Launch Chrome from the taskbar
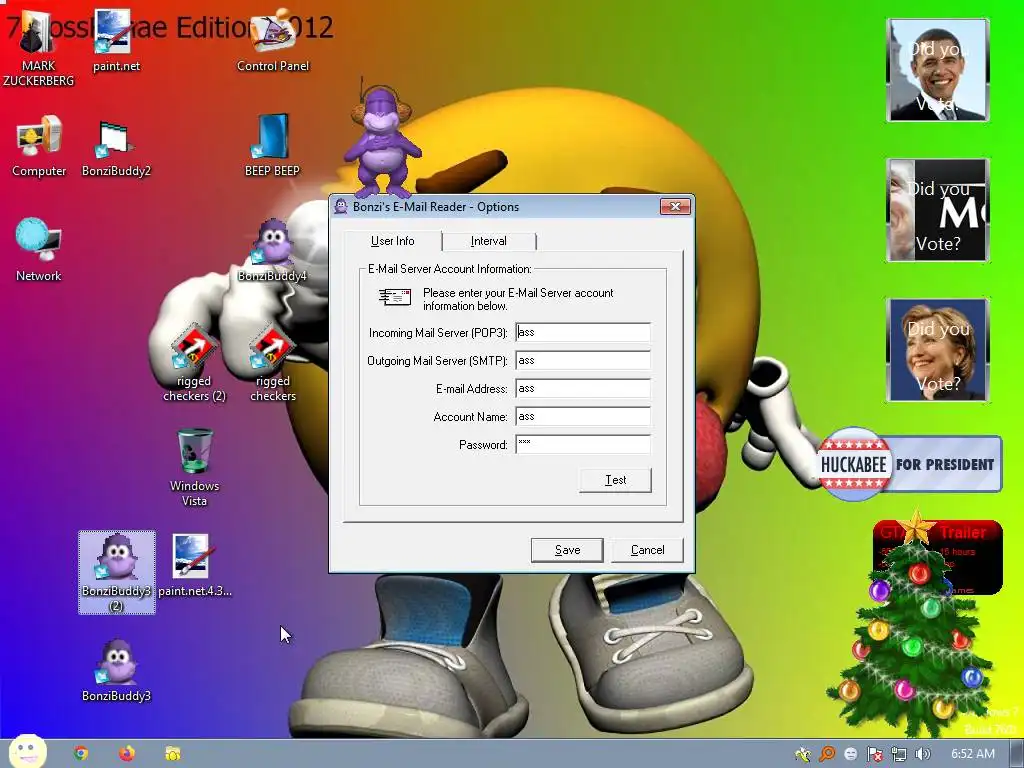 80,754
